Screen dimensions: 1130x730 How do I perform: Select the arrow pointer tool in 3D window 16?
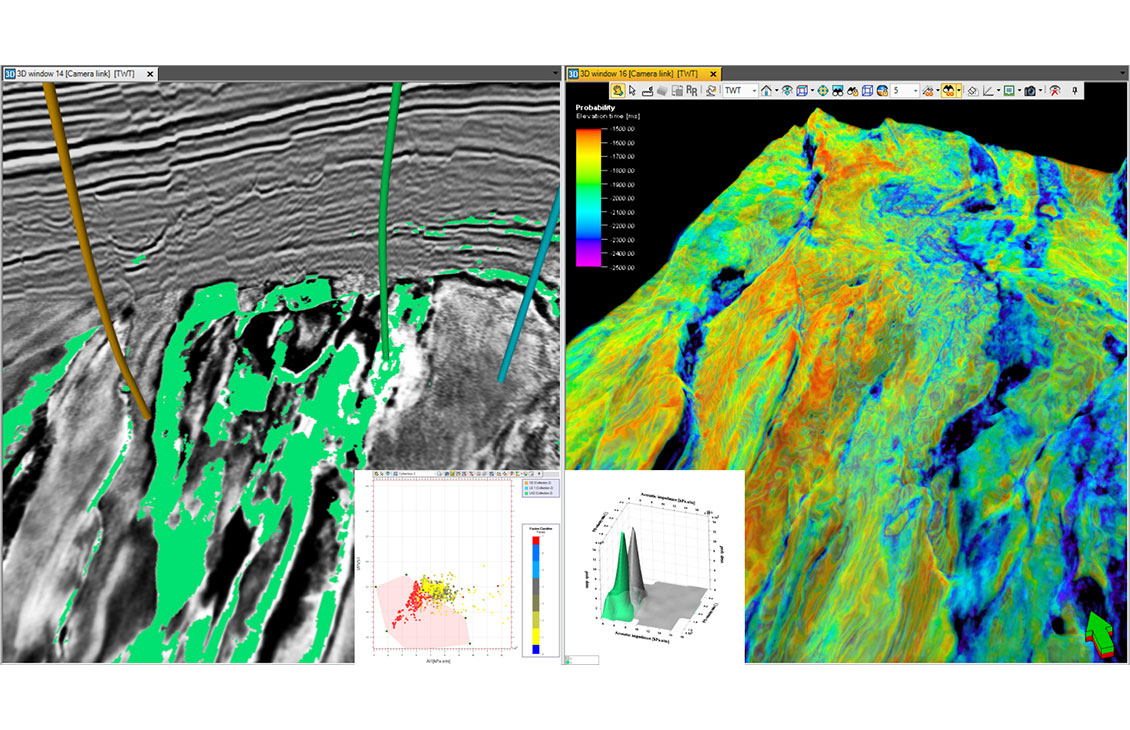pos(631,88)
